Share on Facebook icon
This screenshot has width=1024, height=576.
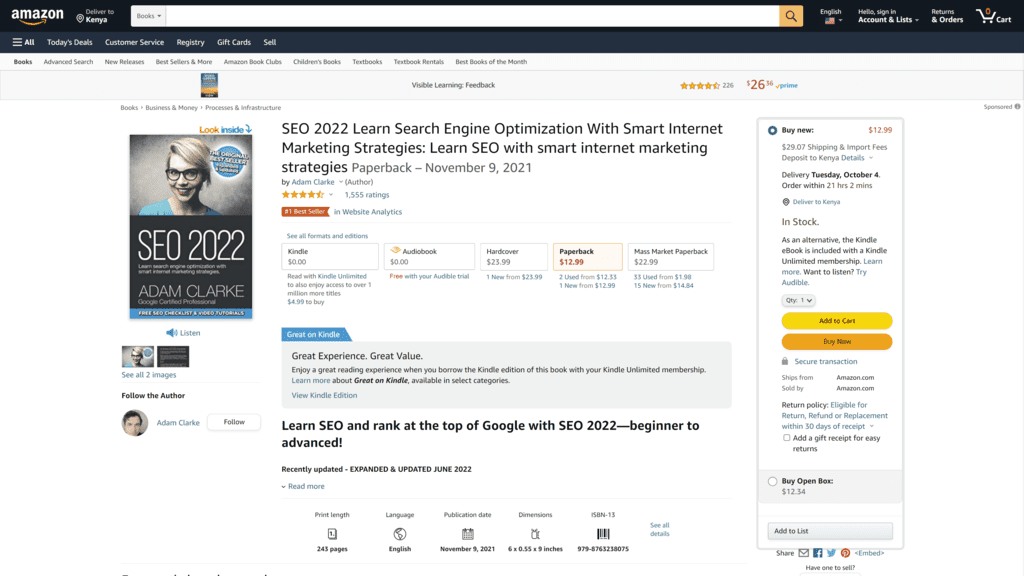click(818, 553)
